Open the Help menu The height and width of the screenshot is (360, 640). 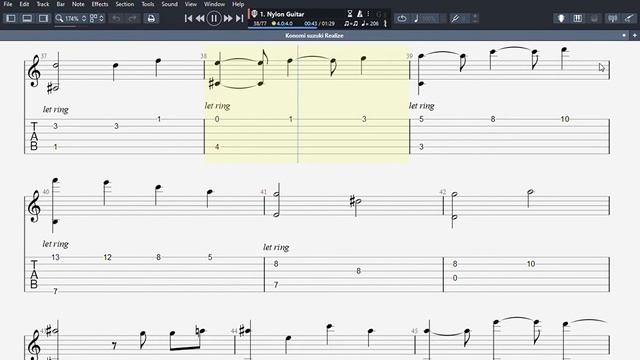(238, 4)
